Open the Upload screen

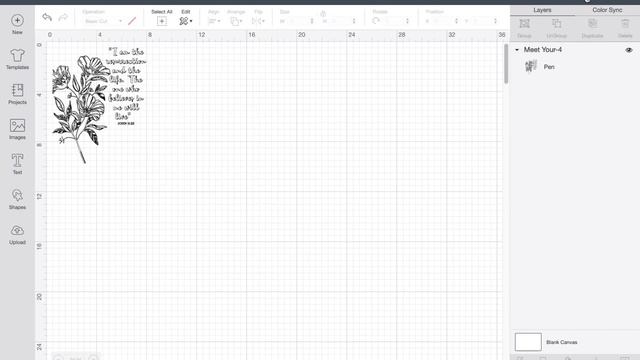coord(17,234)
